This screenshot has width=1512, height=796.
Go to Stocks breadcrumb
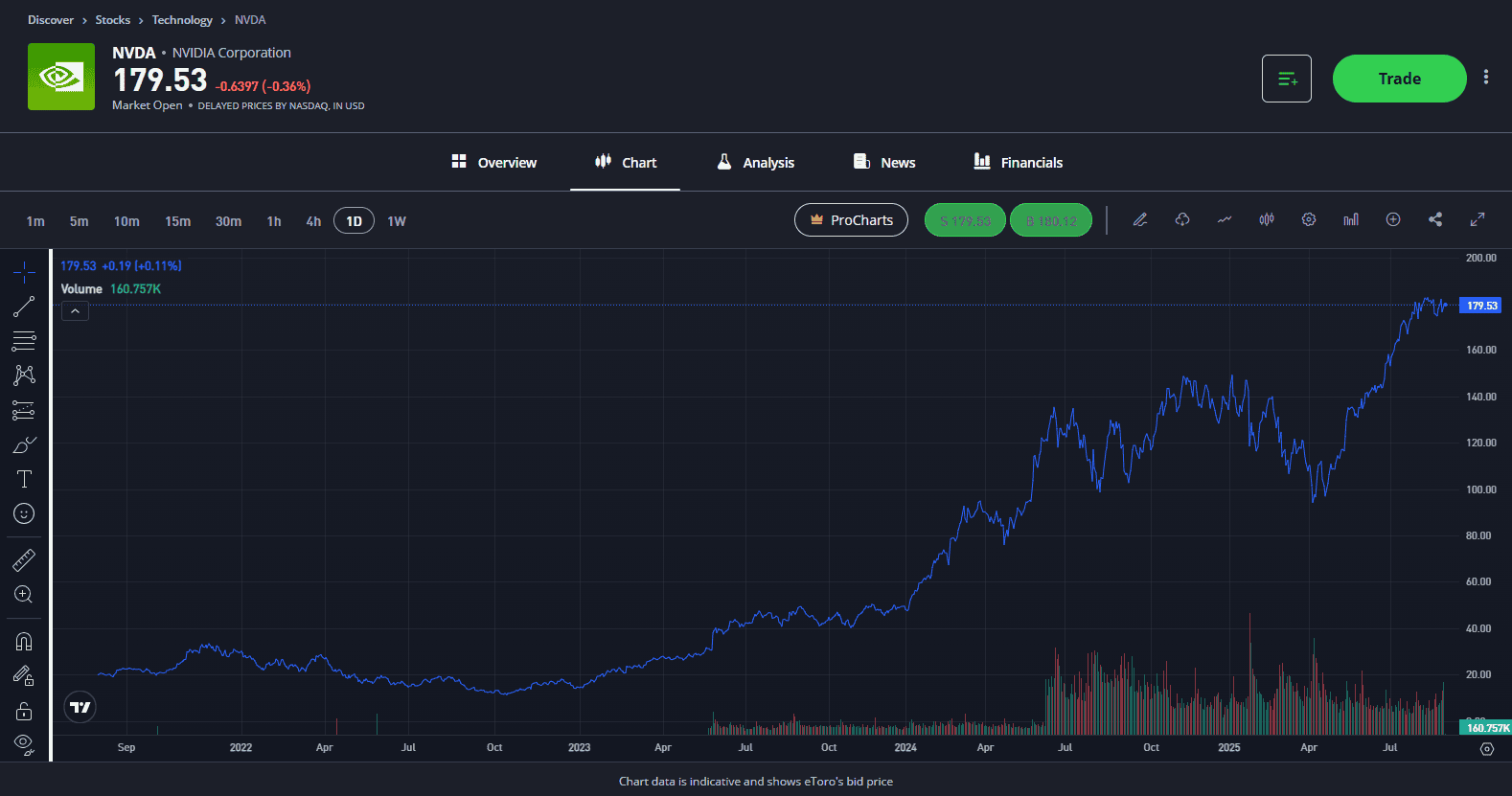(113, 20)
